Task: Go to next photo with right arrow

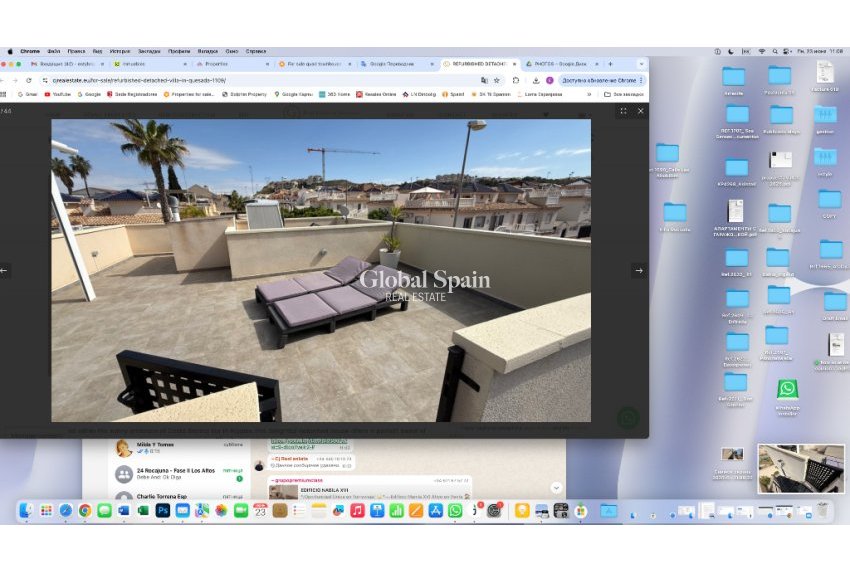Action: pyautogui.click(x=638, y=270)
